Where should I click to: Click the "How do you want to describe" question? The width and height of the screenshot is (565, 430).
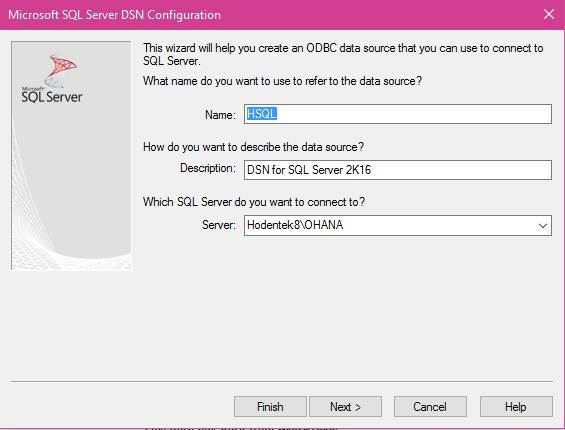253,147
